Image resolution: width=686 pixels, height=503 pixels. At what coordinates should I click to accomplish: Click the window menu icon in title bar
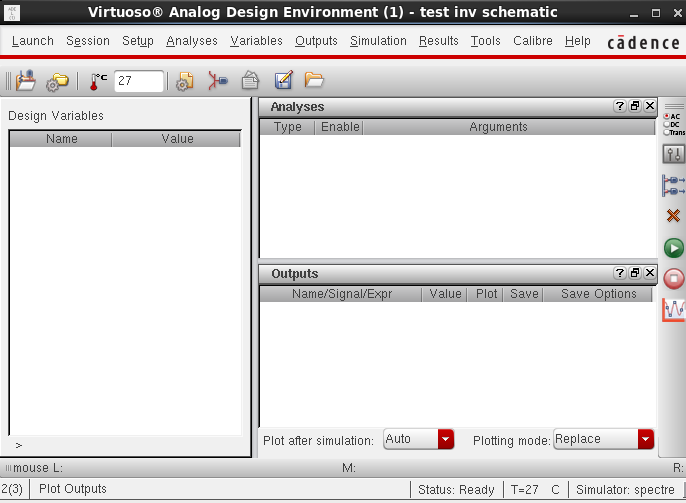[x=12, y=12]
